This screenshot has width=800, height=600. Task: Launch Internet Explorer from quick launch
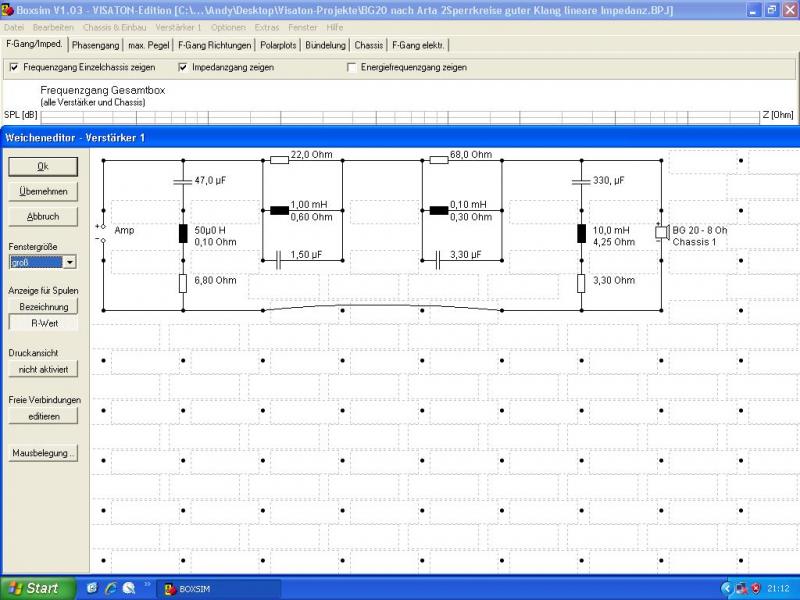tap(111, 588)
